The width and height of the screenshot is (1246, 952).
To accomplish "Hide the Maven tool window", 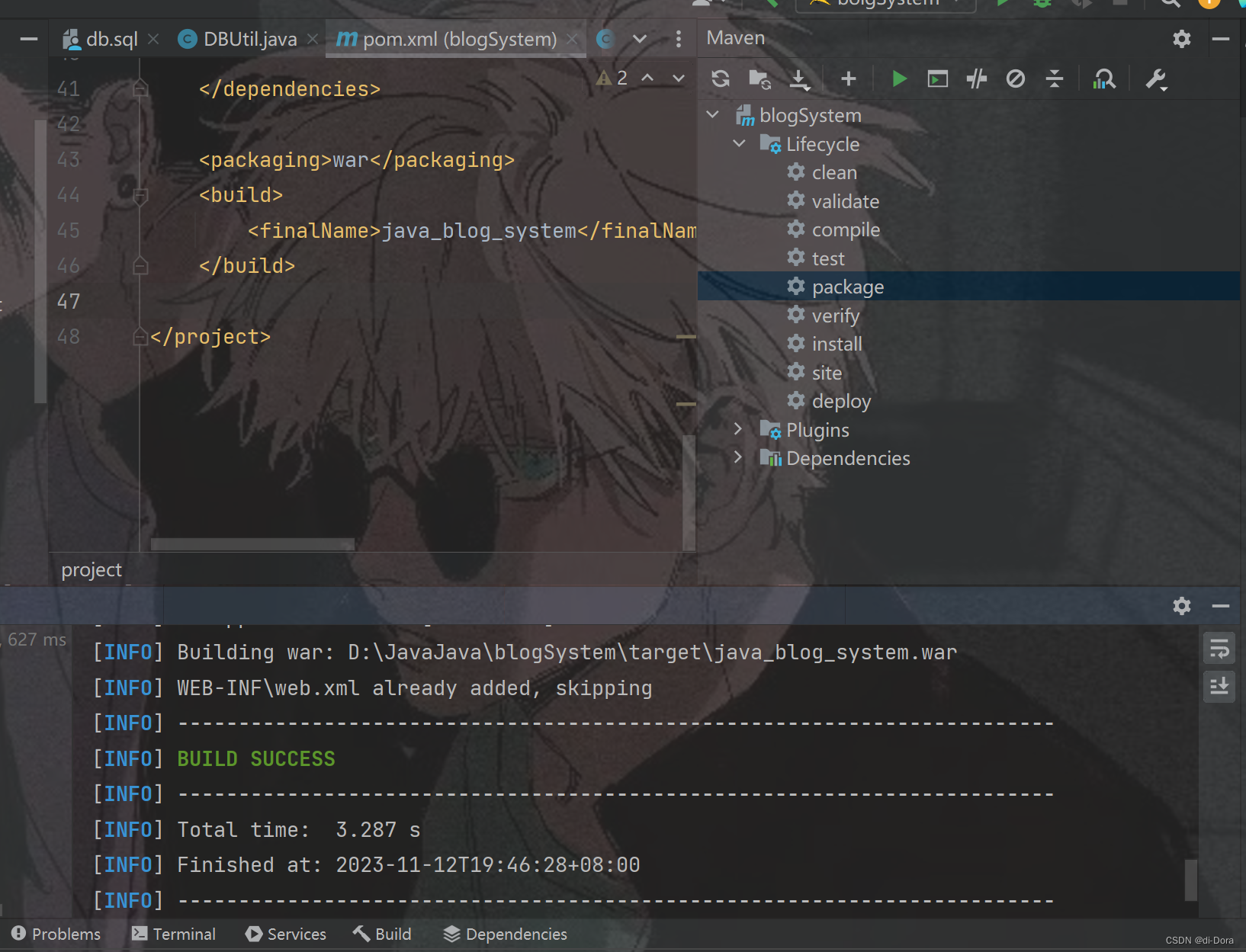I will pyautogui.click(x=1221, y=39).
